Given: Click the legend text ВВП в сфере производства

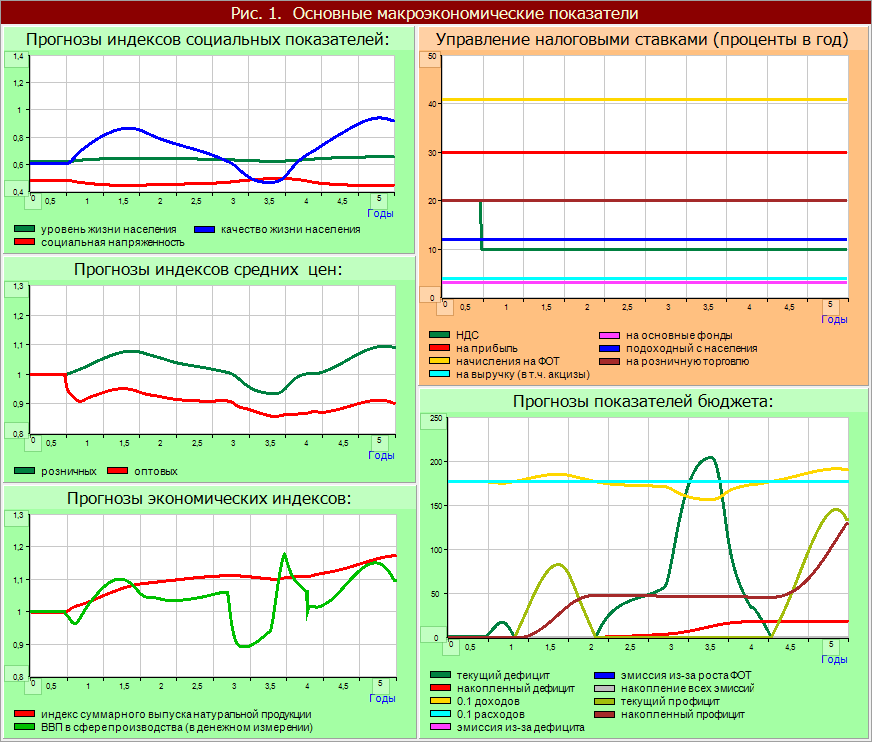Looking at the screenshot, I should 177,727.
